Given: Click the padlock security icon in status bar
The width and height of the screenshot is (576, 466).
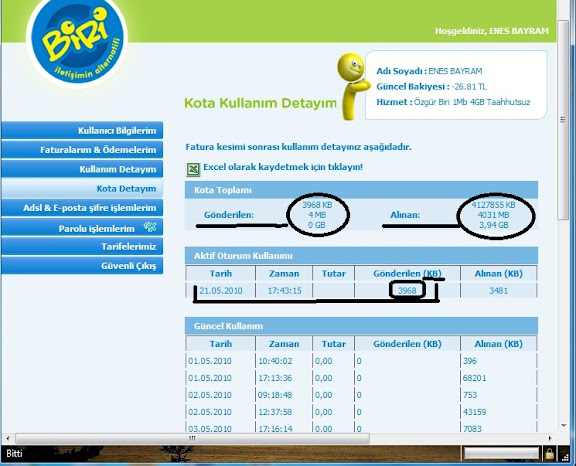Looking at the screenshot, I should [x=549, y=454].
